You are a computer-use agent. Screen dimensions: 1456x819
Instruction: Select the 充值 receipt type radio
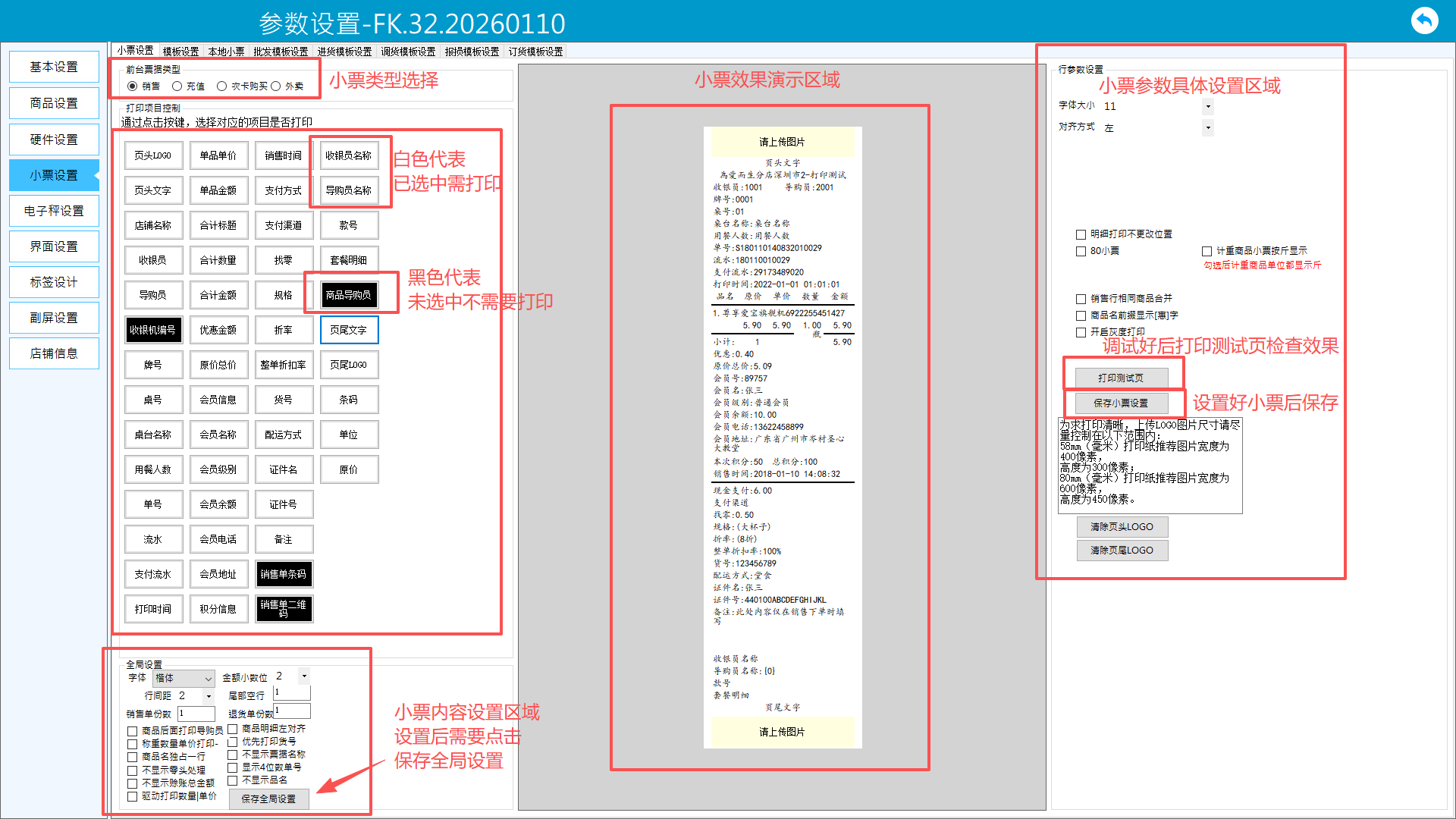coord(177,86)
